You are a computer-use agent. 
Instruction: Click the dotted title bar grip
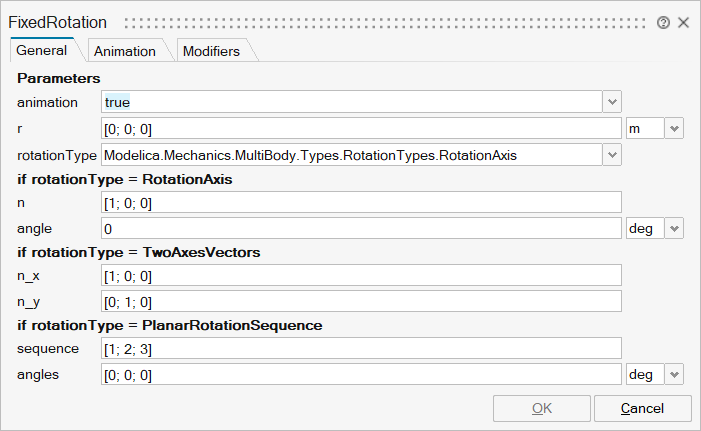click(x=385, y=23)
